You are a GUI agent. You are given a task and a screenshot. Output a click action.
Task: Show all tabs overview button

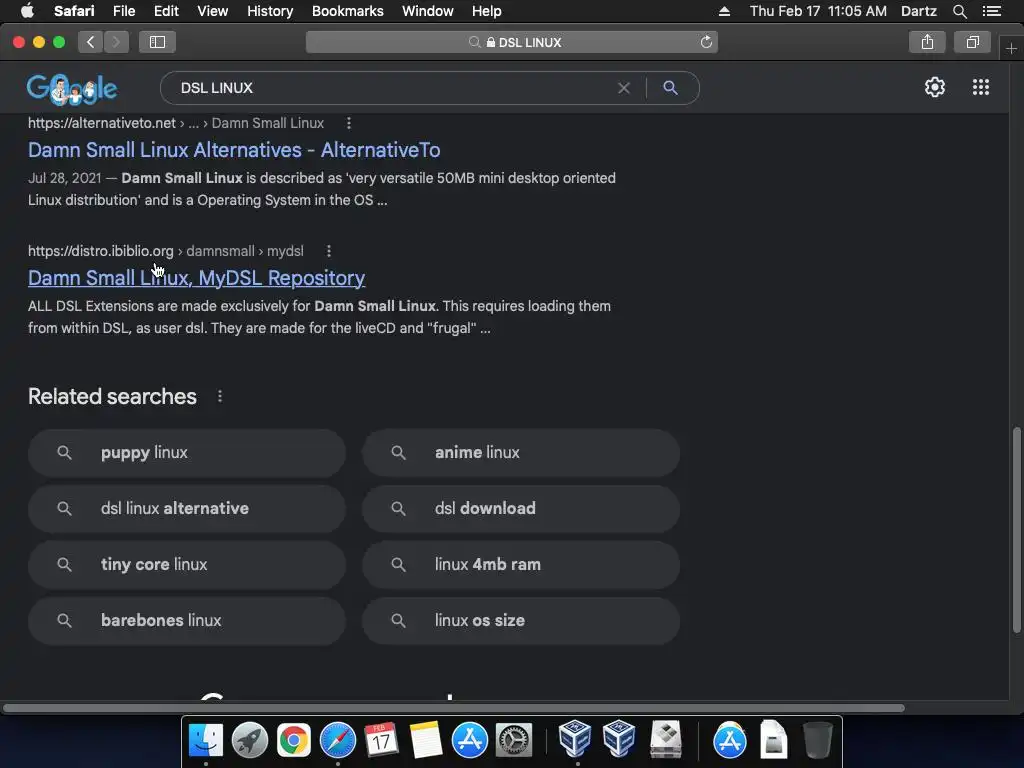[x=972, y=42]
